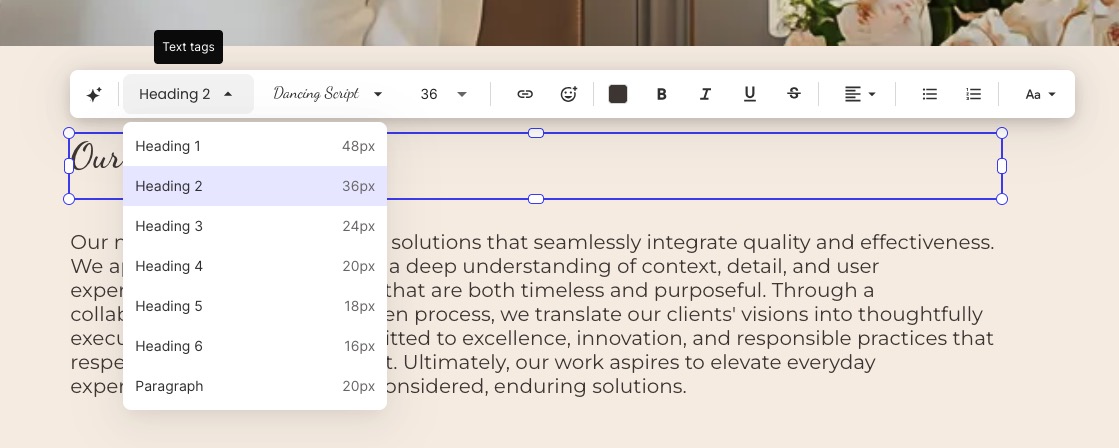Open the text alignment dropdown
1119x448 pixels.
point(860,94)
